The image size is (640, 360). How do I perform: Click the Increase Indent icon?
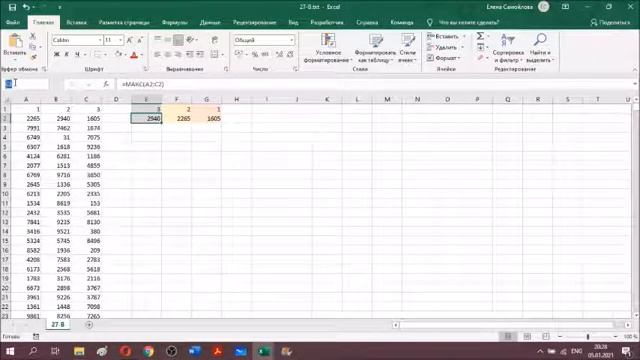point(200,54)
